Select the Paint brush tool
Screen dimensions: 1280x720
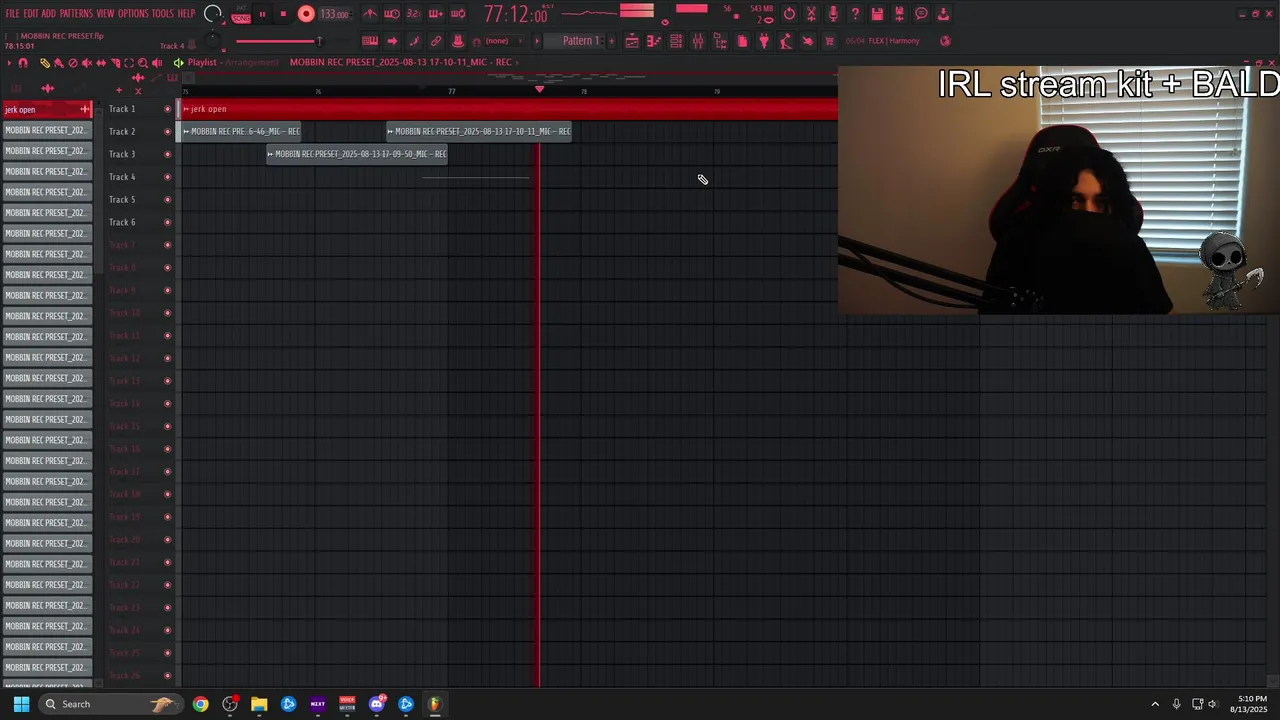pyautogui.click(x=59, y=63)
